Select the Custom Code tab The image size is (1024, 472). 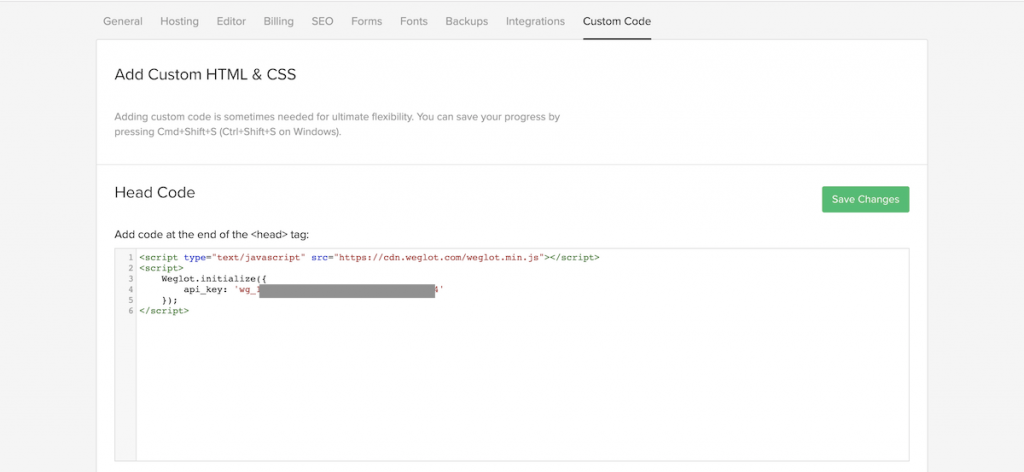pyautogui.click(x=616, y=21)
